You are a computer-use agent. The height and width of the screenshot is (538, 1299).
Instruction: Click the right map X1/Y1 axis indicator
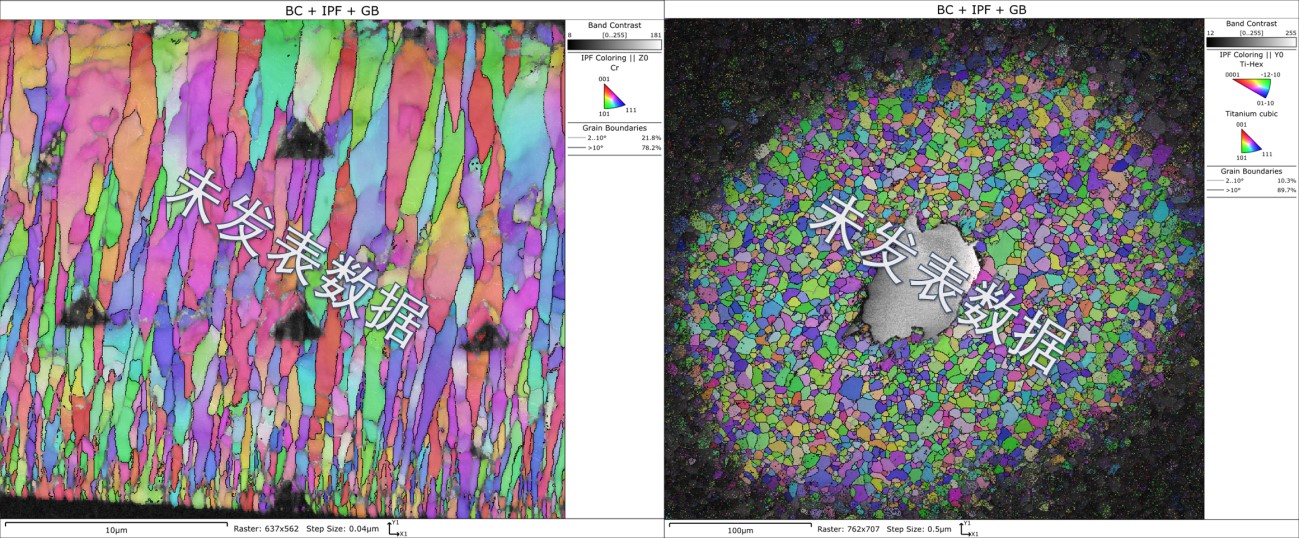[x=967, y=528]
